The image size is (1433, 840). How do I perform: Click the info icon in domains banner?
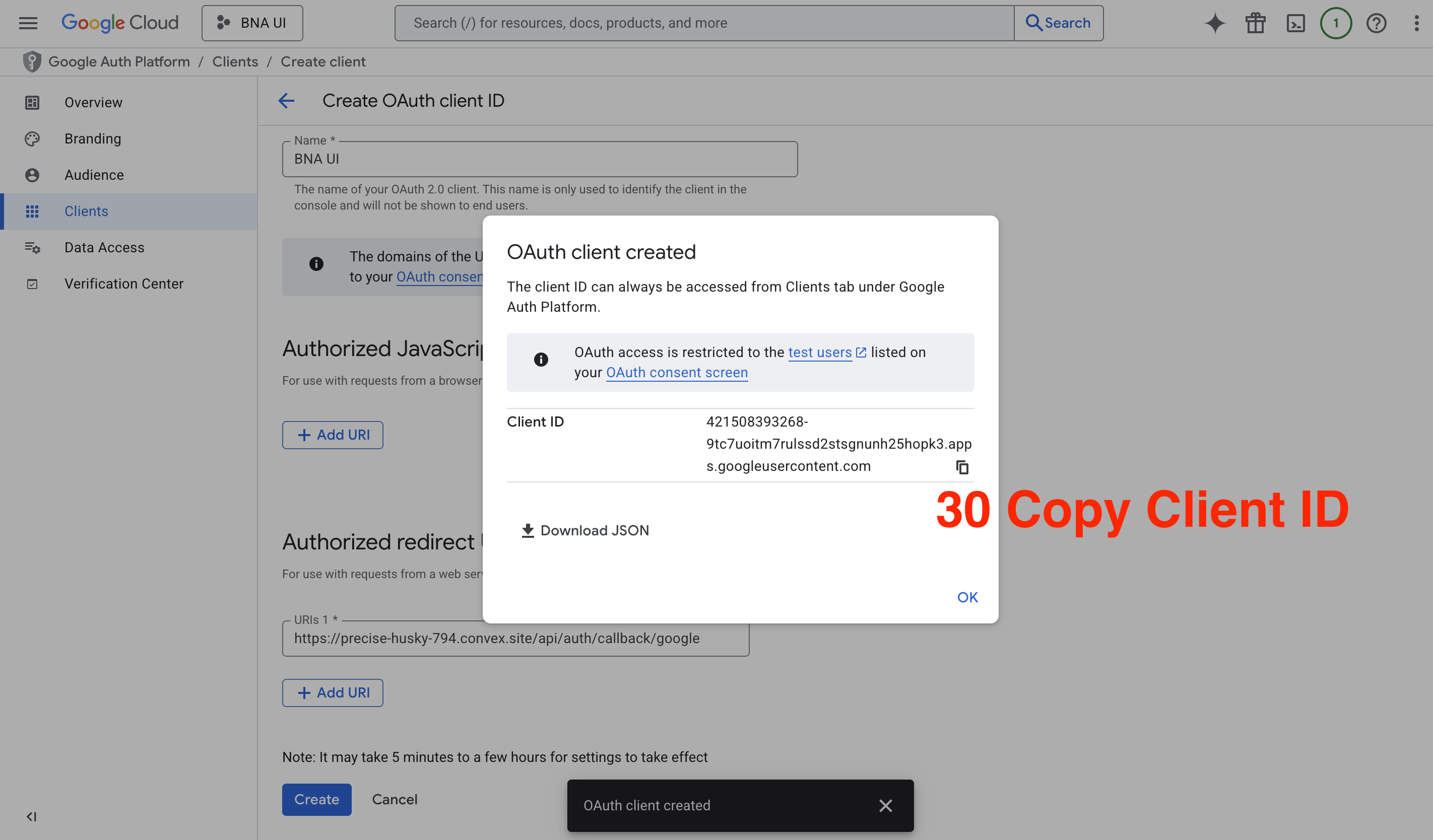316,264
